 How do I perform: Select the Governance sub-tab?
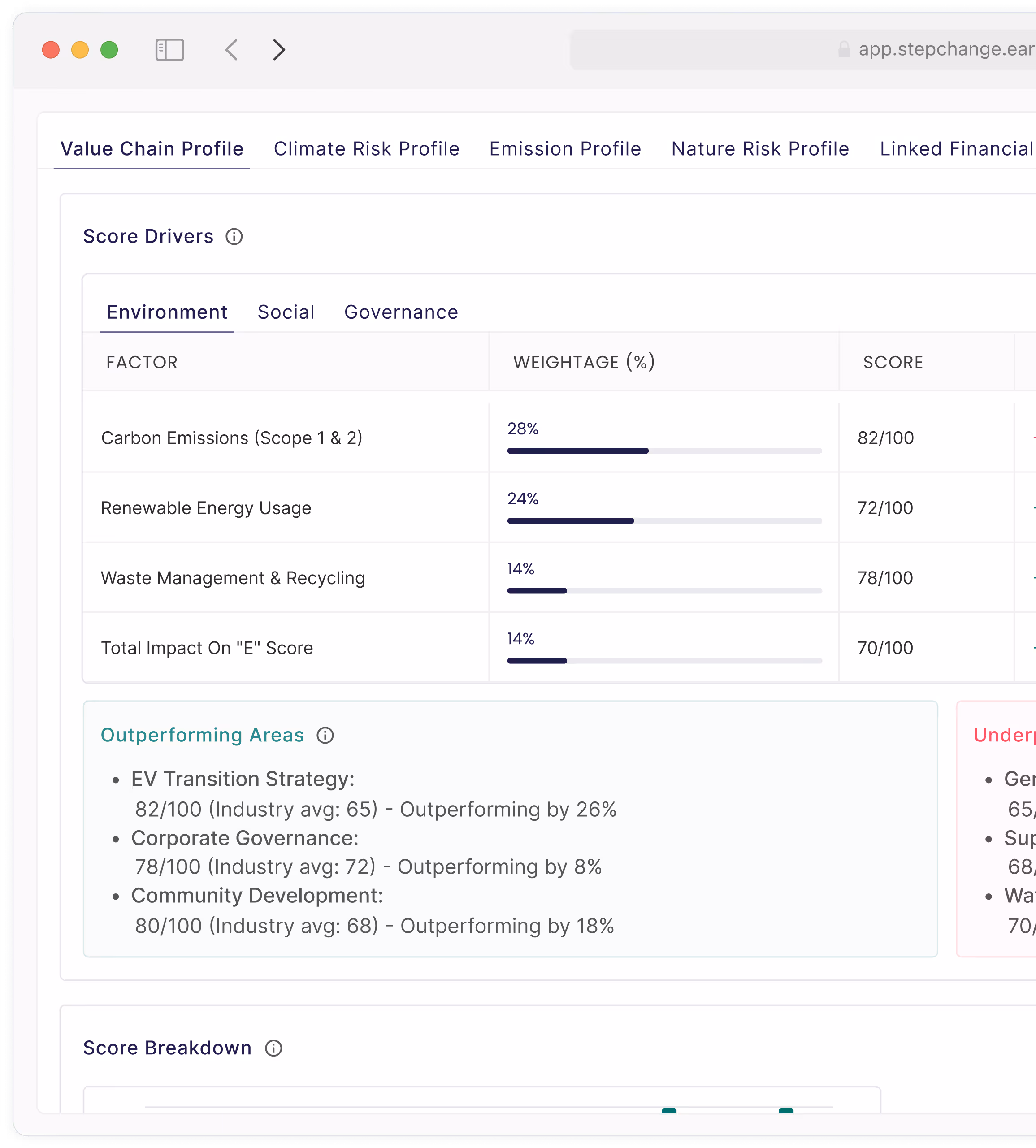(x=401, y=312)
